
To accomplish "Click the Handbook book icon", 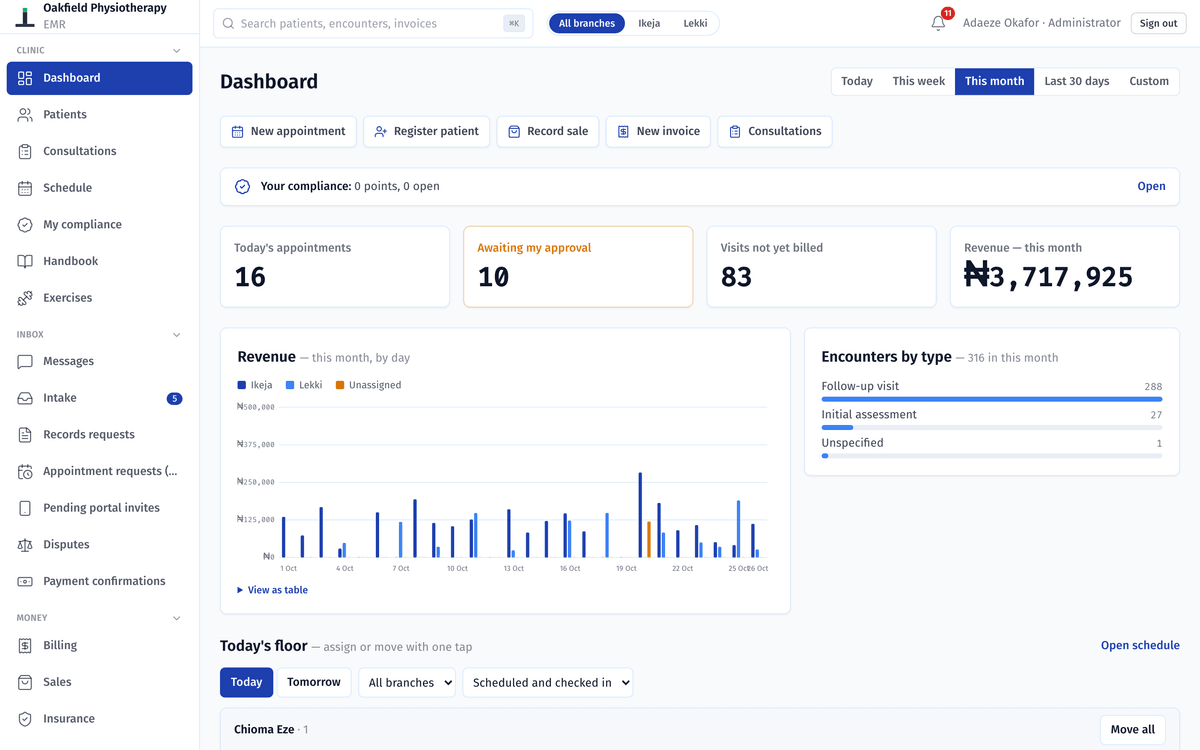I will click(x=25, y=261).
